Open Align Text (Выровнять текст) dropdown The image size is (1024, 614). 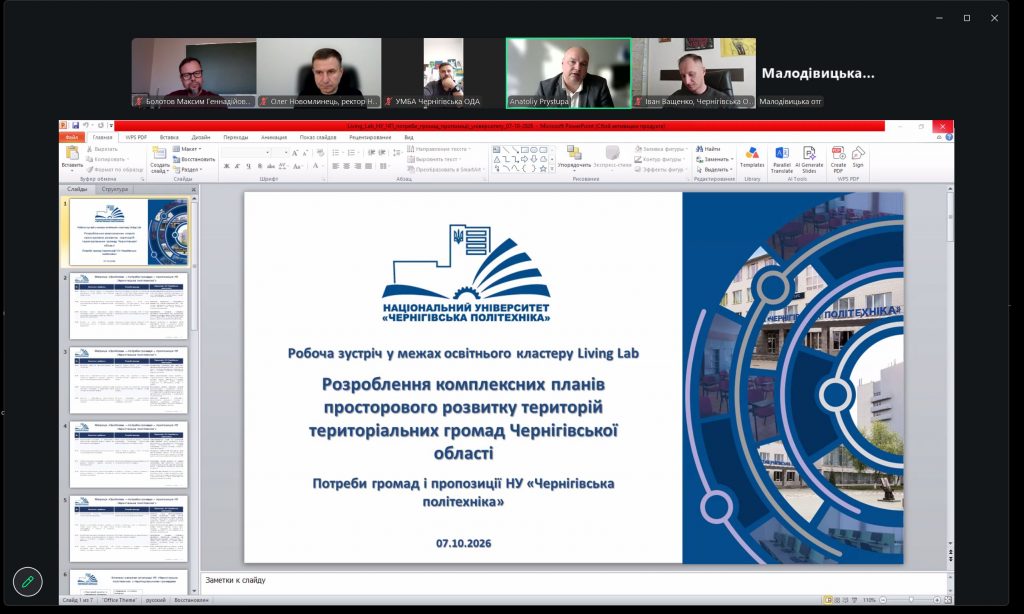coord(434,159)
